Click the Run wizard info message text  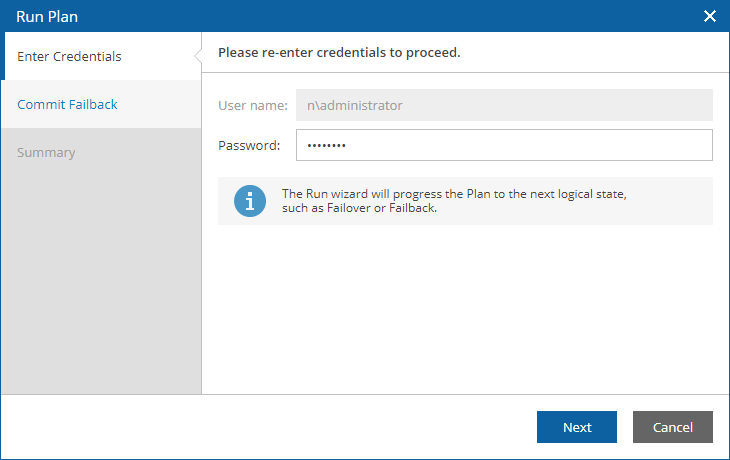454,201
